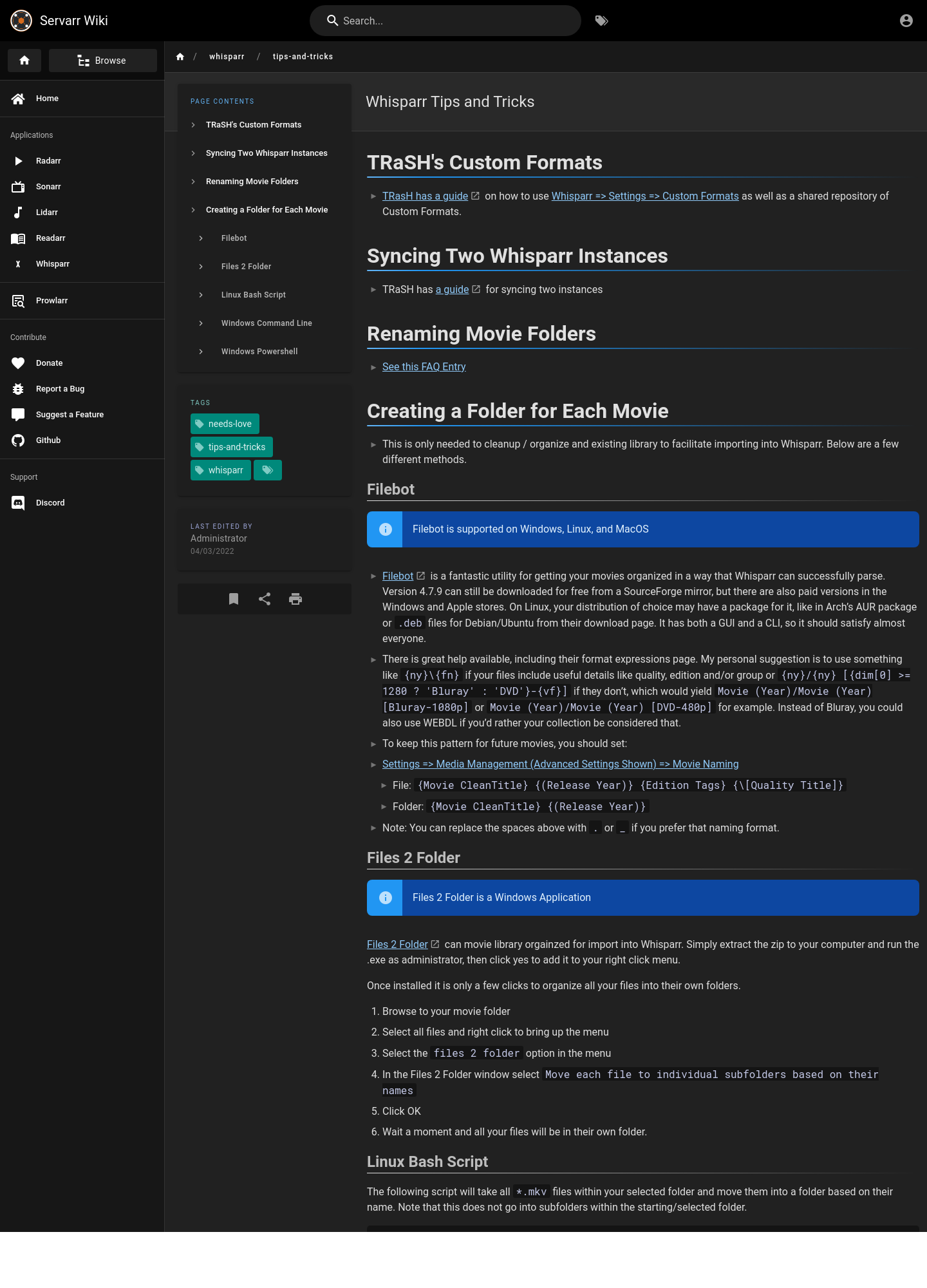The width and height of the screenshot is (927, 1288).
Task: Open the Whisparr sidebar icon
Action: [18, 264]
